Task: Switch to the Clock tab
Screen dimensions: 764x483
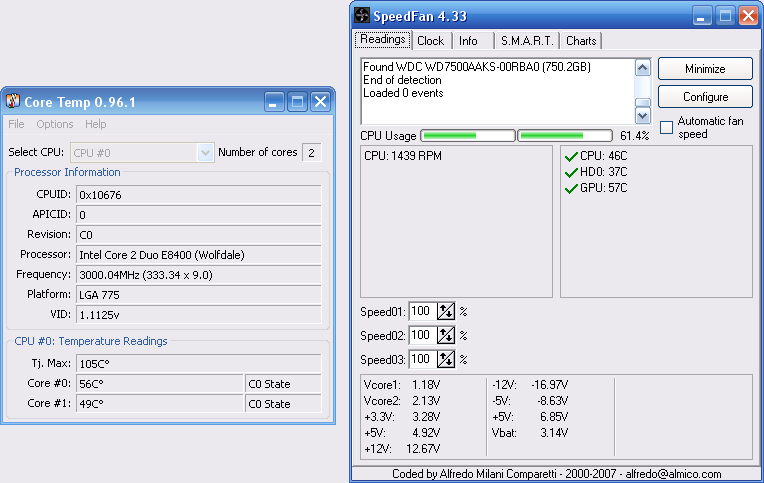Action: coord(431,41)
